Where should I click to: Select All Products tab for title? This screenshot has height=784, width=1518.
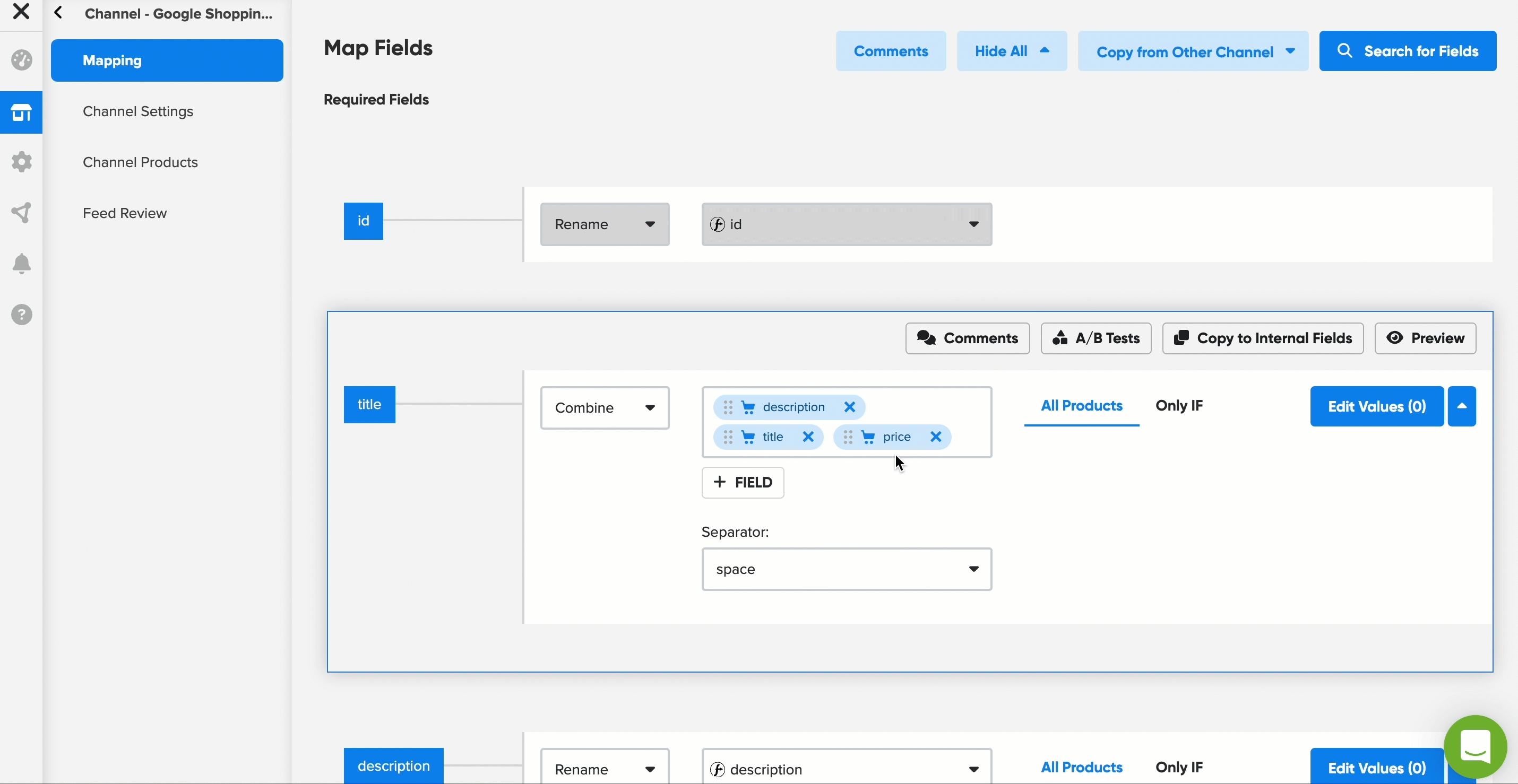(x=1081, y=406)
